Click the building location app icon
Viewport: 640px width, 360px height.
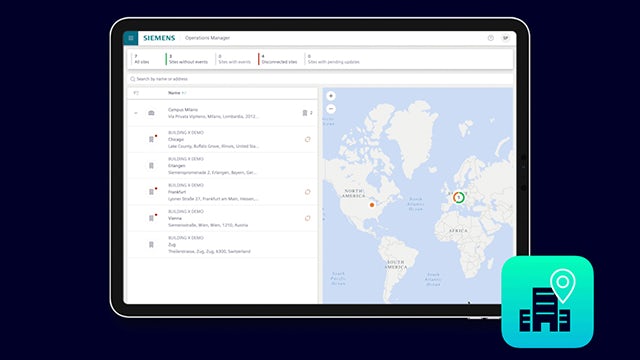tap(547, 302)
